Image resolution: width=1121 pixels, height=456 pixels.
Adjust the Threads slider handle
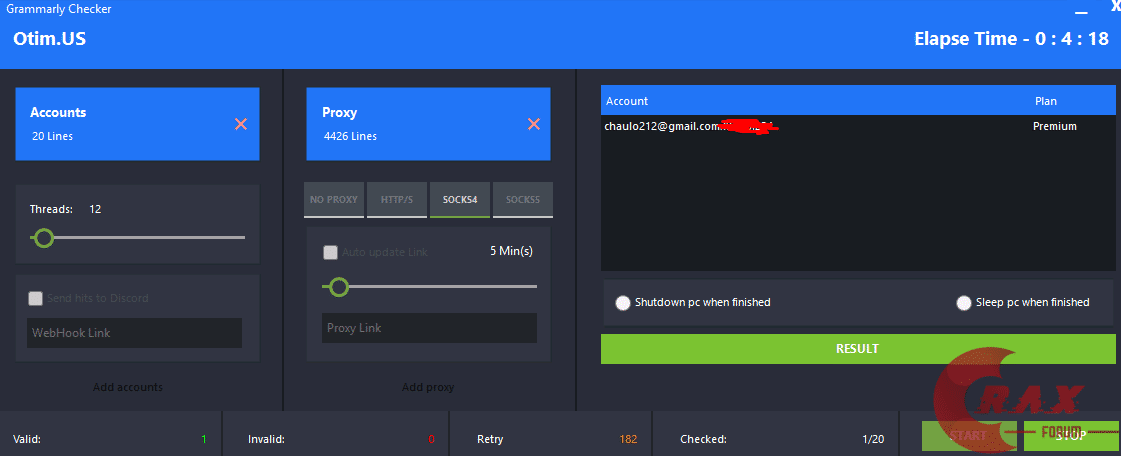point(44,237)
